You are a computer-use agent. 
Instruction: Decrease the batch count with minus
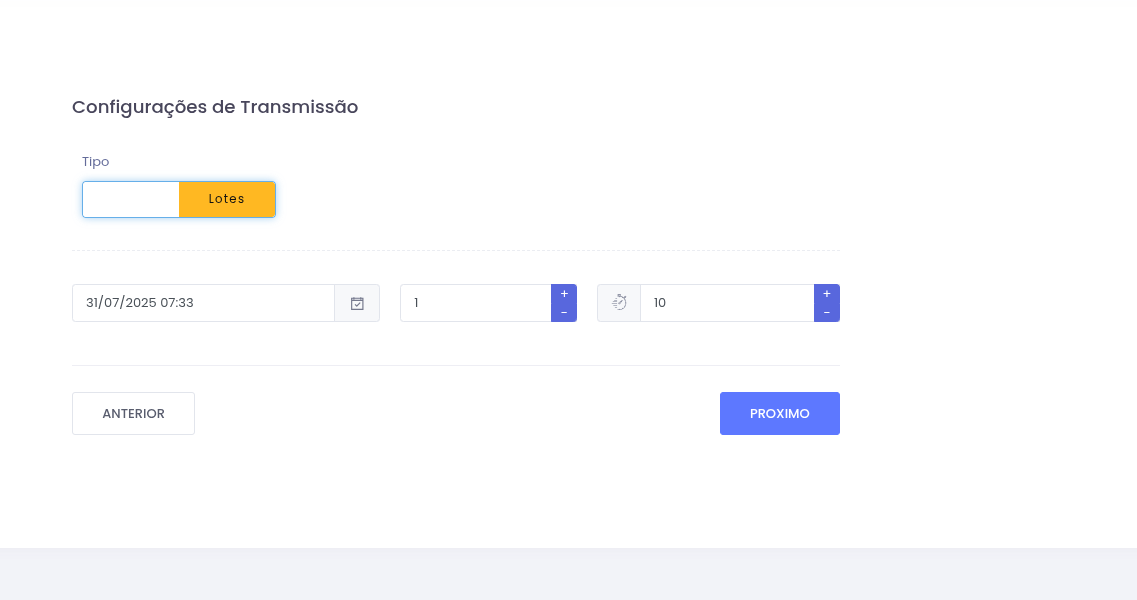(x=564, y=313)
